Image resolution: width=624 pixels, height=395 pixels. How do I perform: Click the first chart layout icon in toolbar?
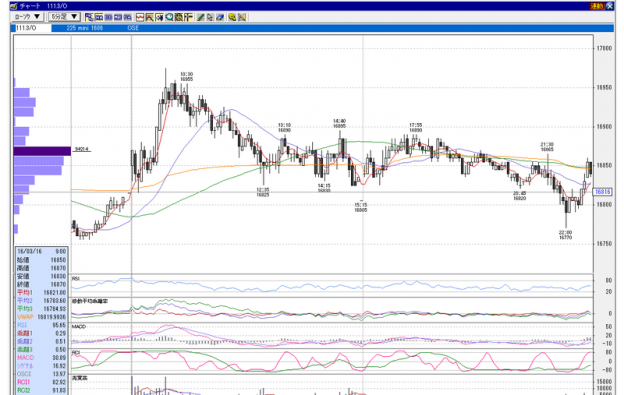click(x=89, y=17)
